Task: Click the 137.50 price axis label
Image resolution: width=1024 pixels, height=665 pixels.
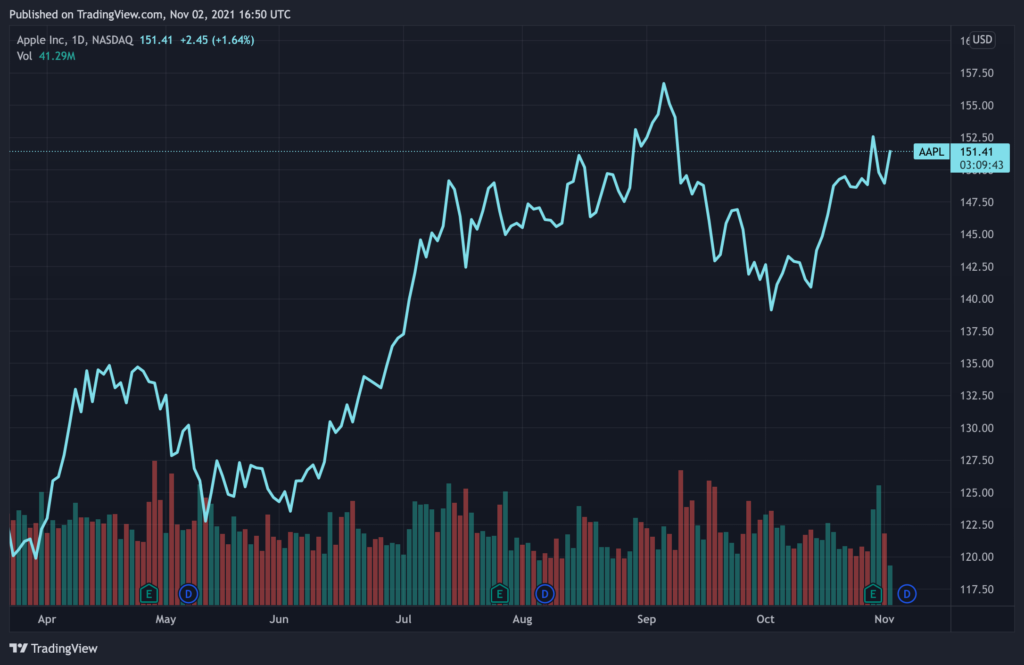Action: point(976,331)
